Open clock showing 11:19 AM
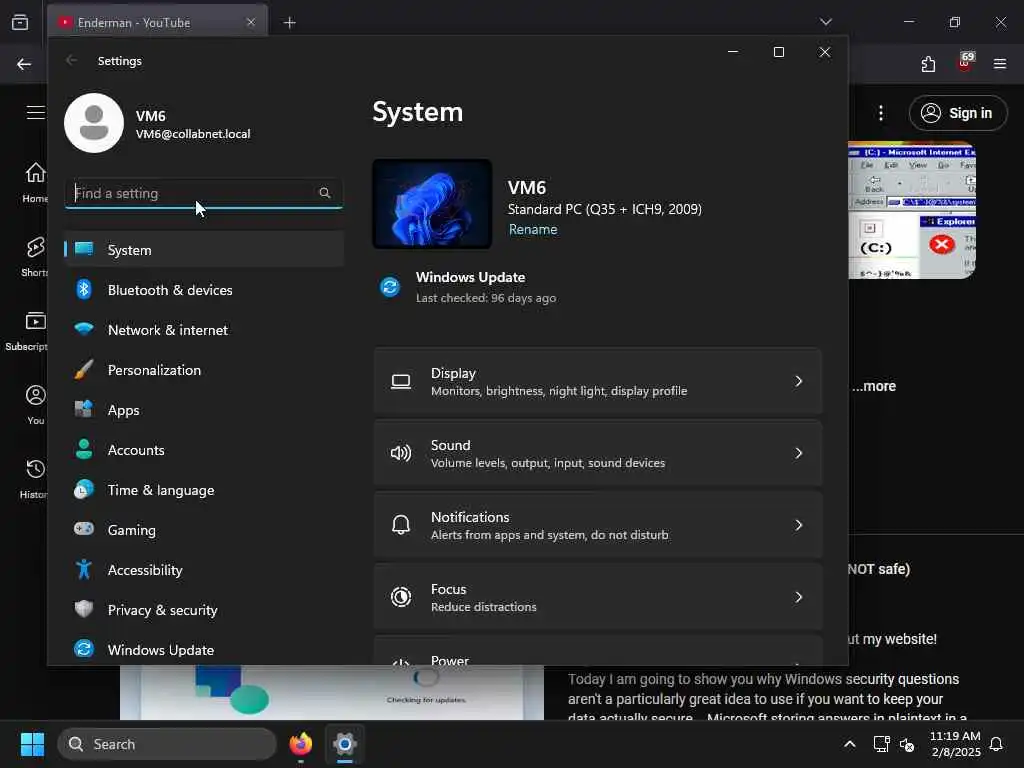Image resolution: width=1024 pixels, height=768 pixels. tap(955, 744)
